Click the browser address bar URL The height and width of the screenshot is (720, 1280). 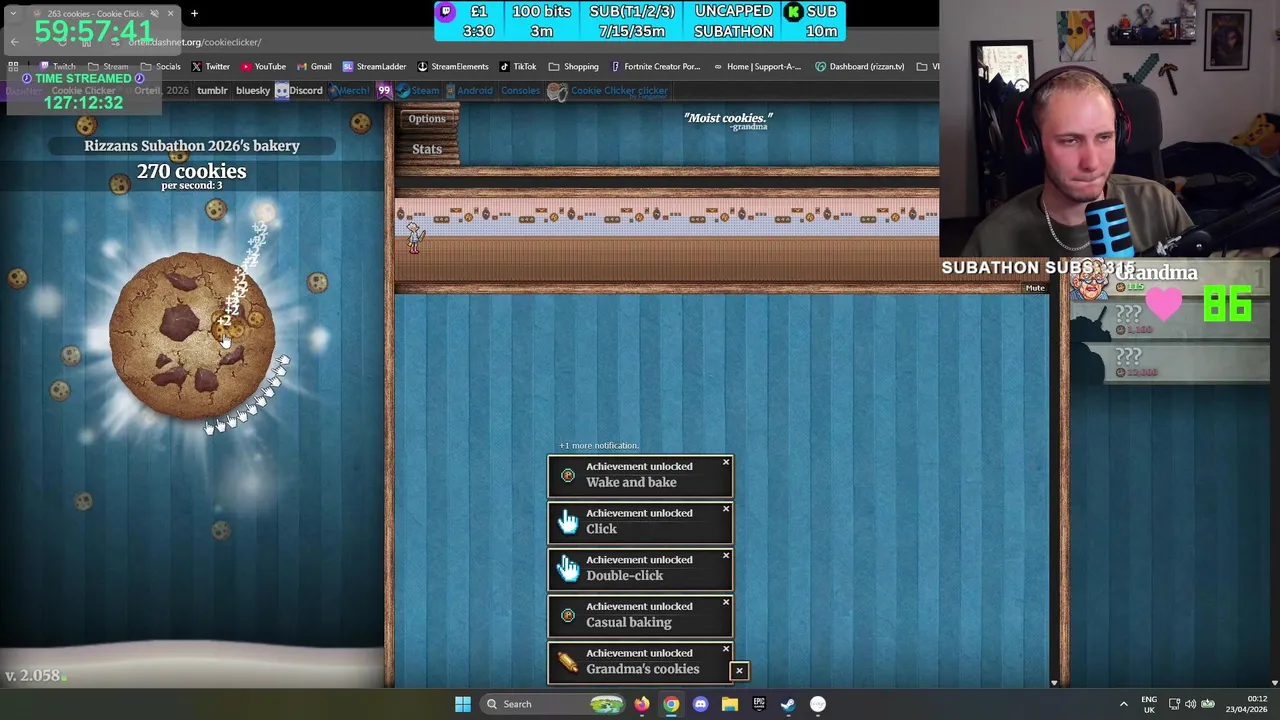pyautogui.click(x=197, y=42)
